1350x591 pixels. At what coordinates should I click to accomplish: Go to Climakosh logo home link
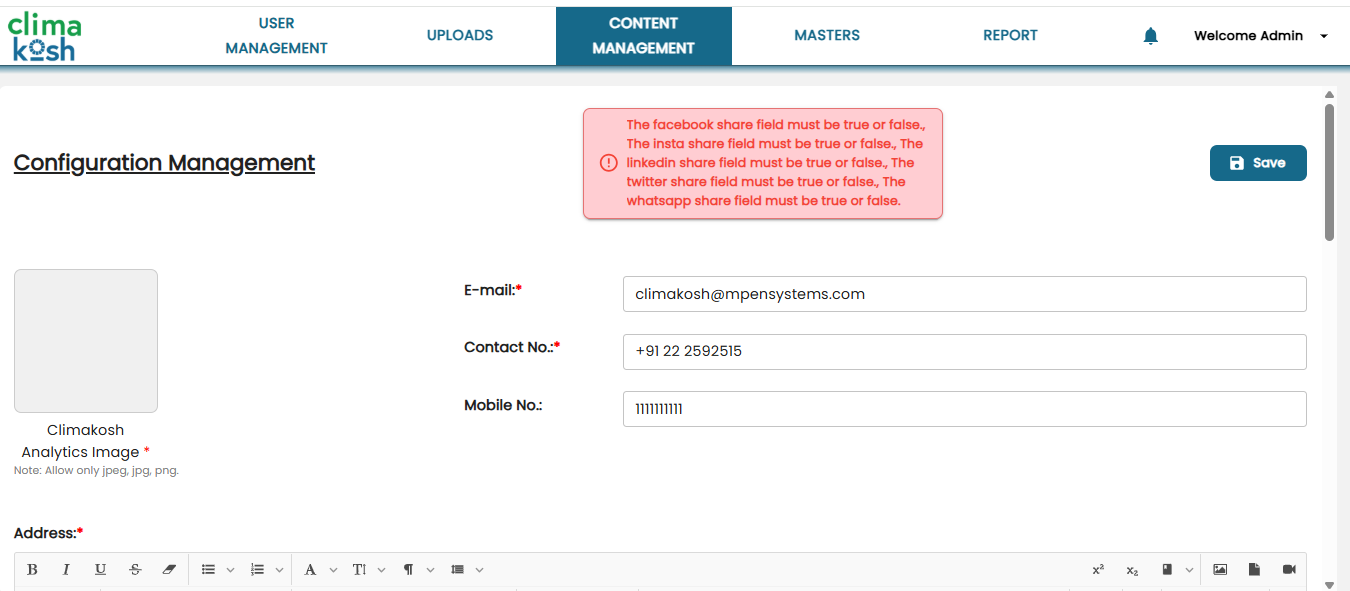pyautogui.click(x=45, y=36)
